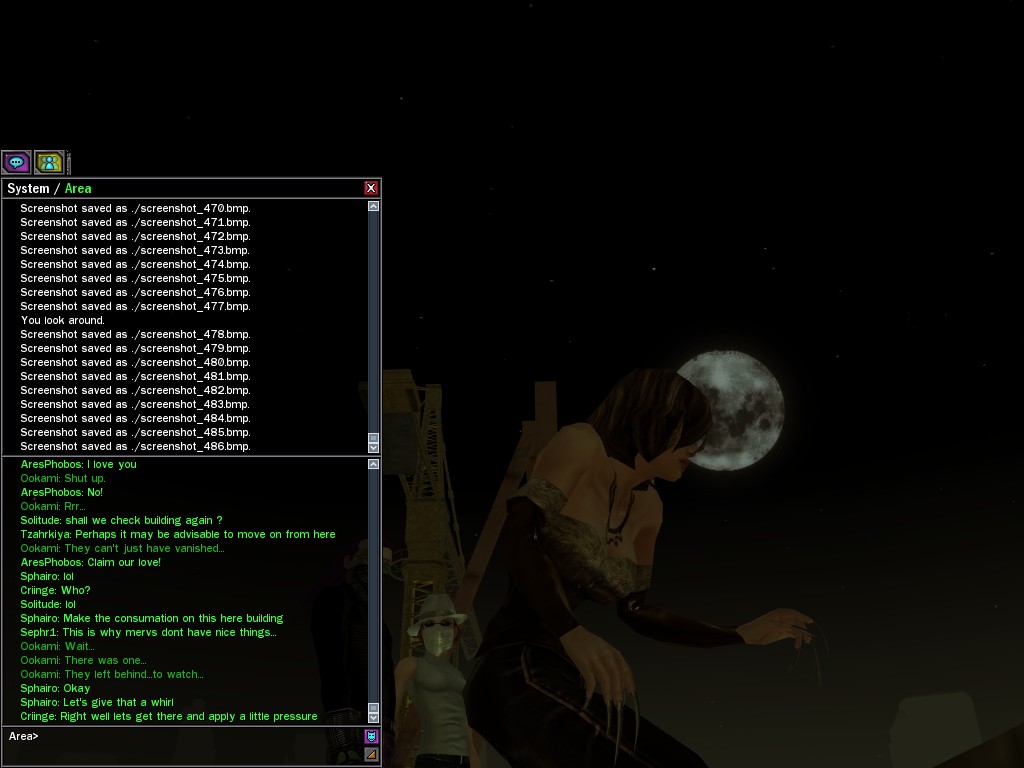The height and width of the screenshot is (768, 1024).
Task: Click 'Ookami: They left behind...to watch...'
Action: (x=112, y=675)
